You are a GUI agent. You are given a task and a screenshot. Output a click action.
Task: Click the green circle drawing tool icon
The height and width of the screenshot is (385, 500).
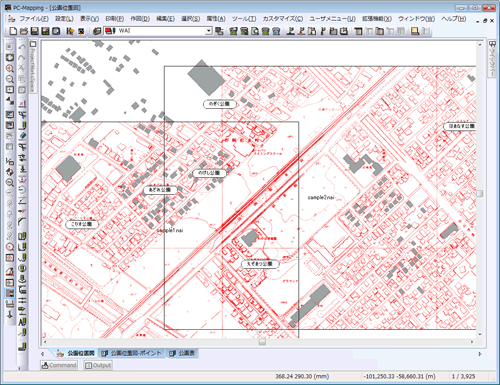(22, 268)
